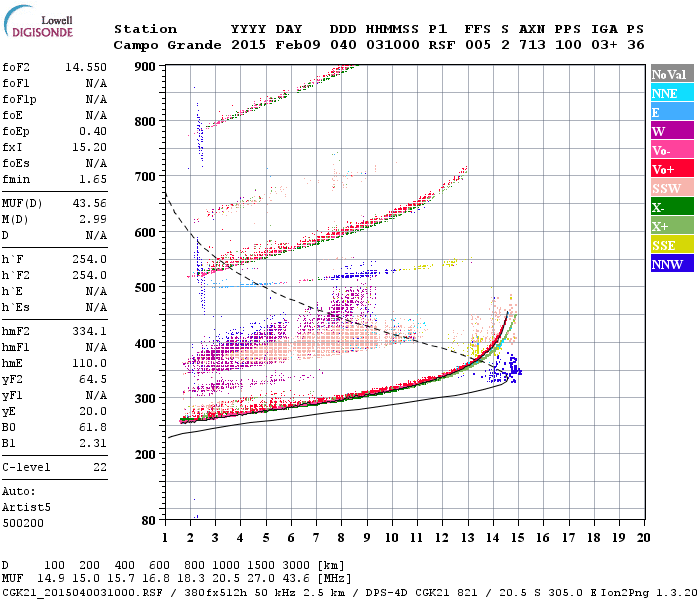Select the X- dark green legend swatch

672,207
